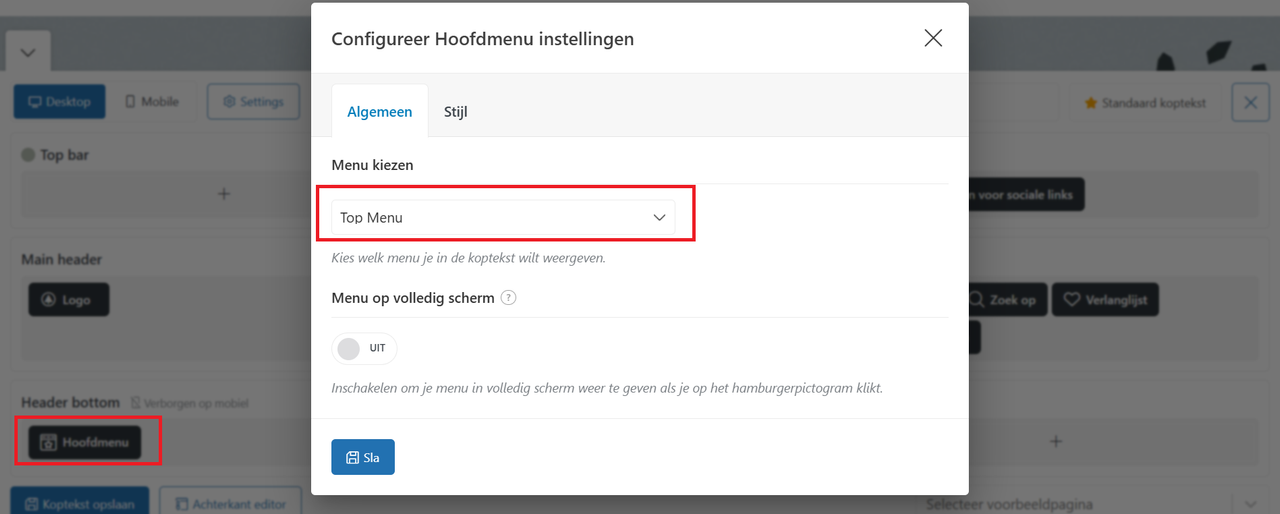Toggle the Menu op volledig scherm switch
1280x514 pixels.
point(364,349)
